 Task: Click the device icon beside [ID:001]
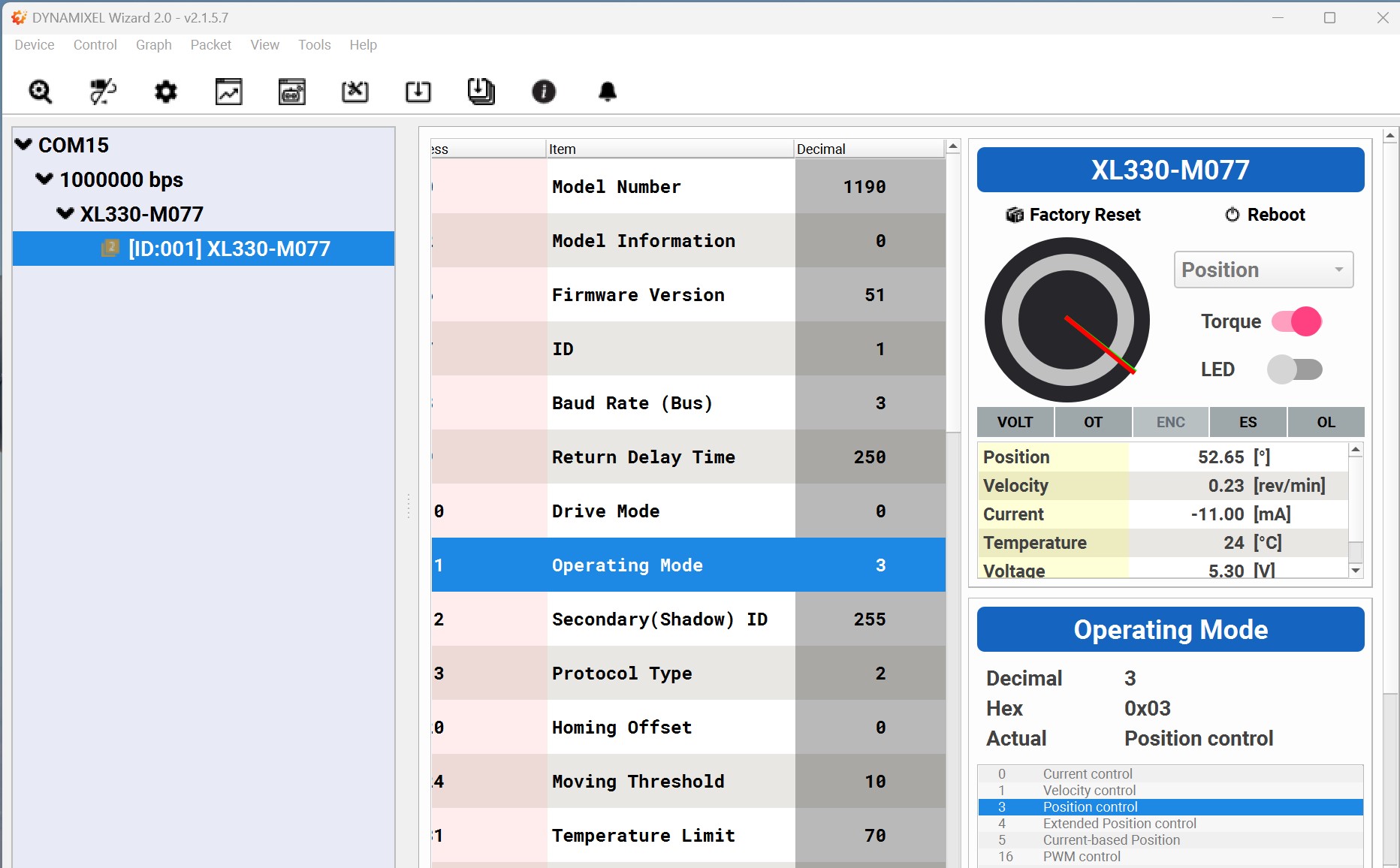coord(110,248)
